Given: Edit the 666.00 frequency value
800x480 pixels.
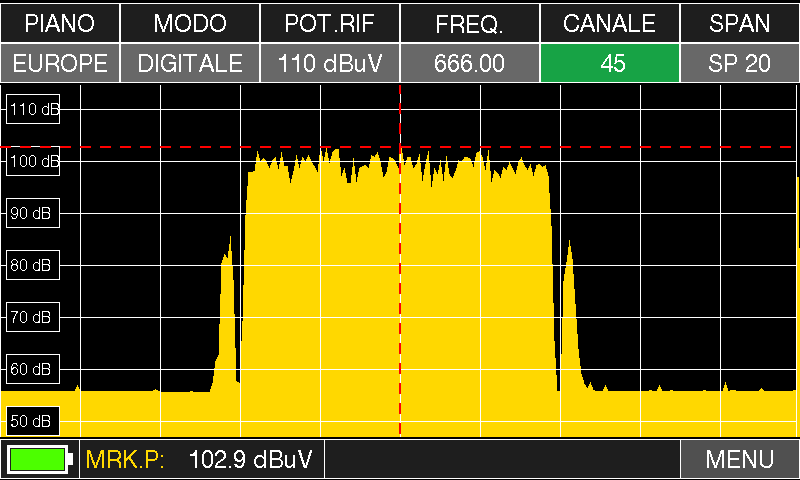Looking at the screenshot, I should tap(469, 63).
